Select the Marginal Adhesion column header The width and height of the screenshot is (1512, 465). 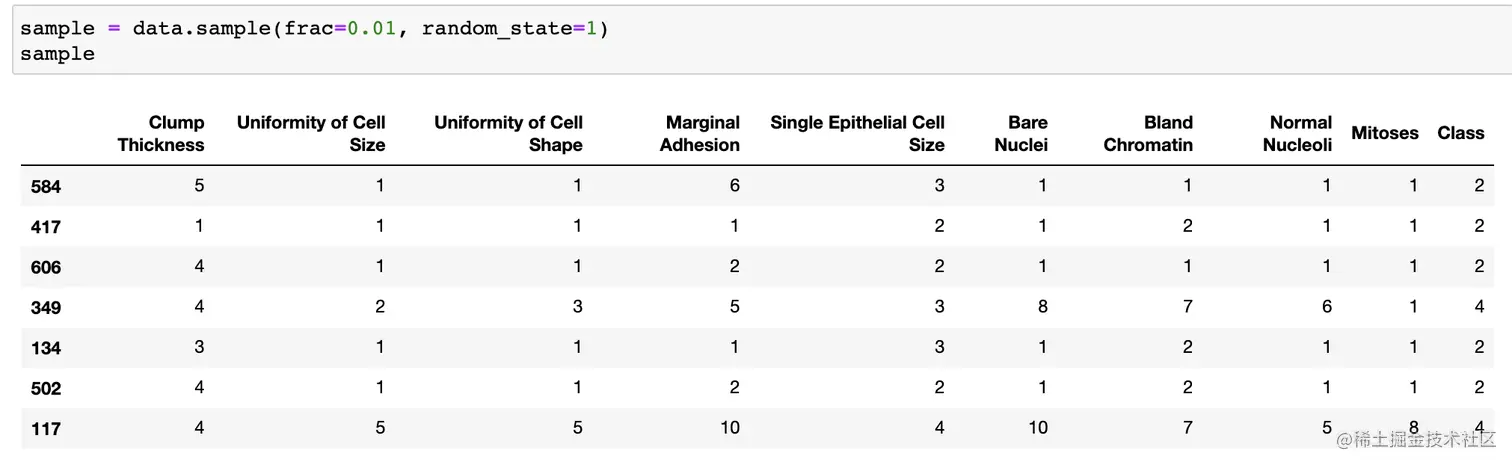702,133
